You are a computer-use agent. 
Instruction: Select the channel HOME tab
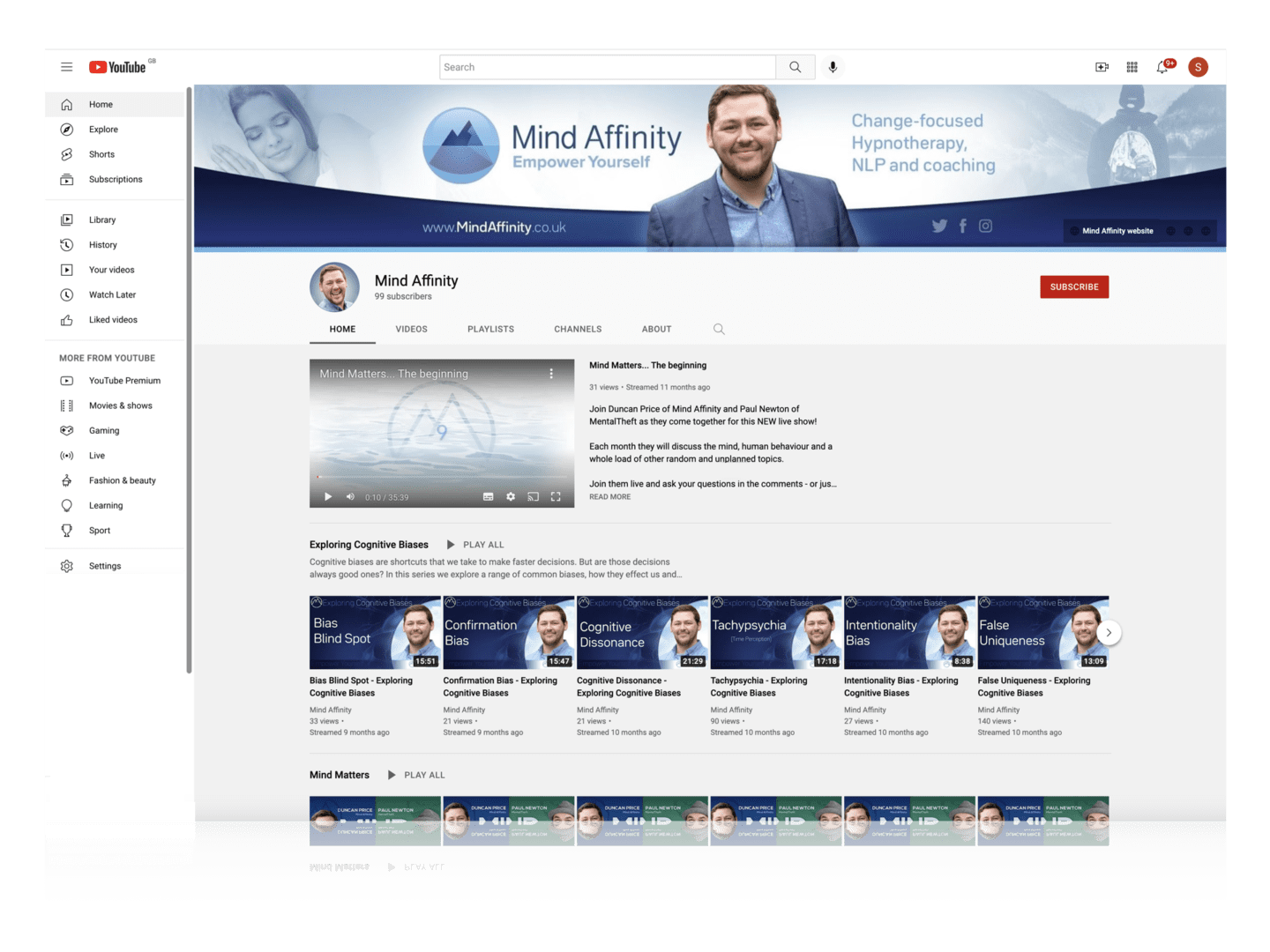pos(342,329)
